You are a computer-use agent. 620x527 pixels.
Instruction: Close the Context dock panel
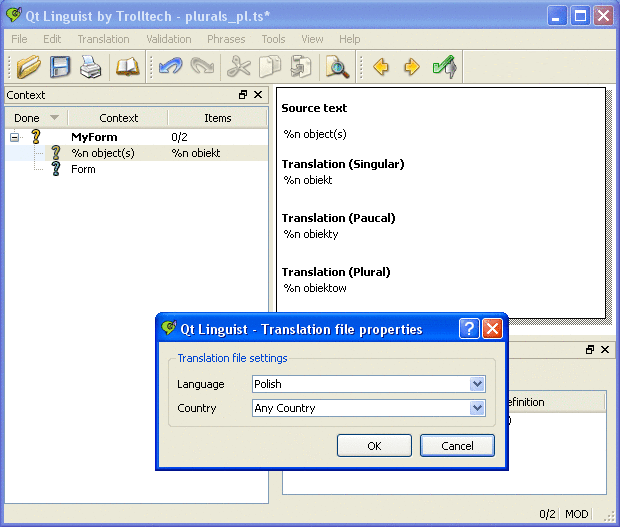[258, 94]
